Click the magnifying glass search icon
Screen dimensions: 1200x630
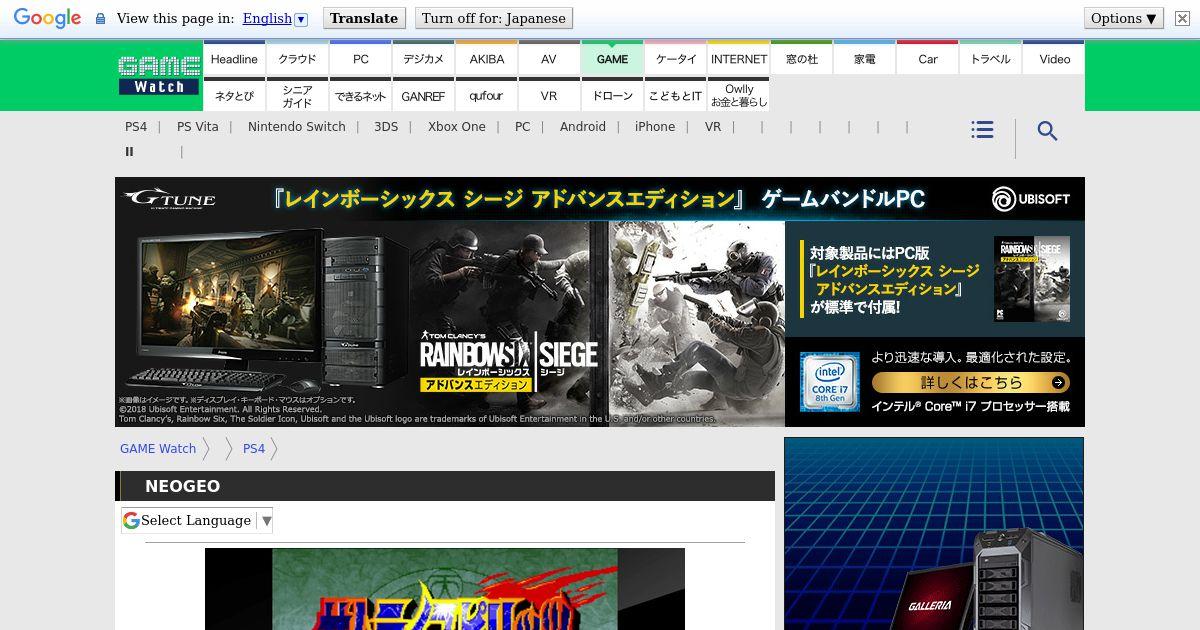[1047, 131]
